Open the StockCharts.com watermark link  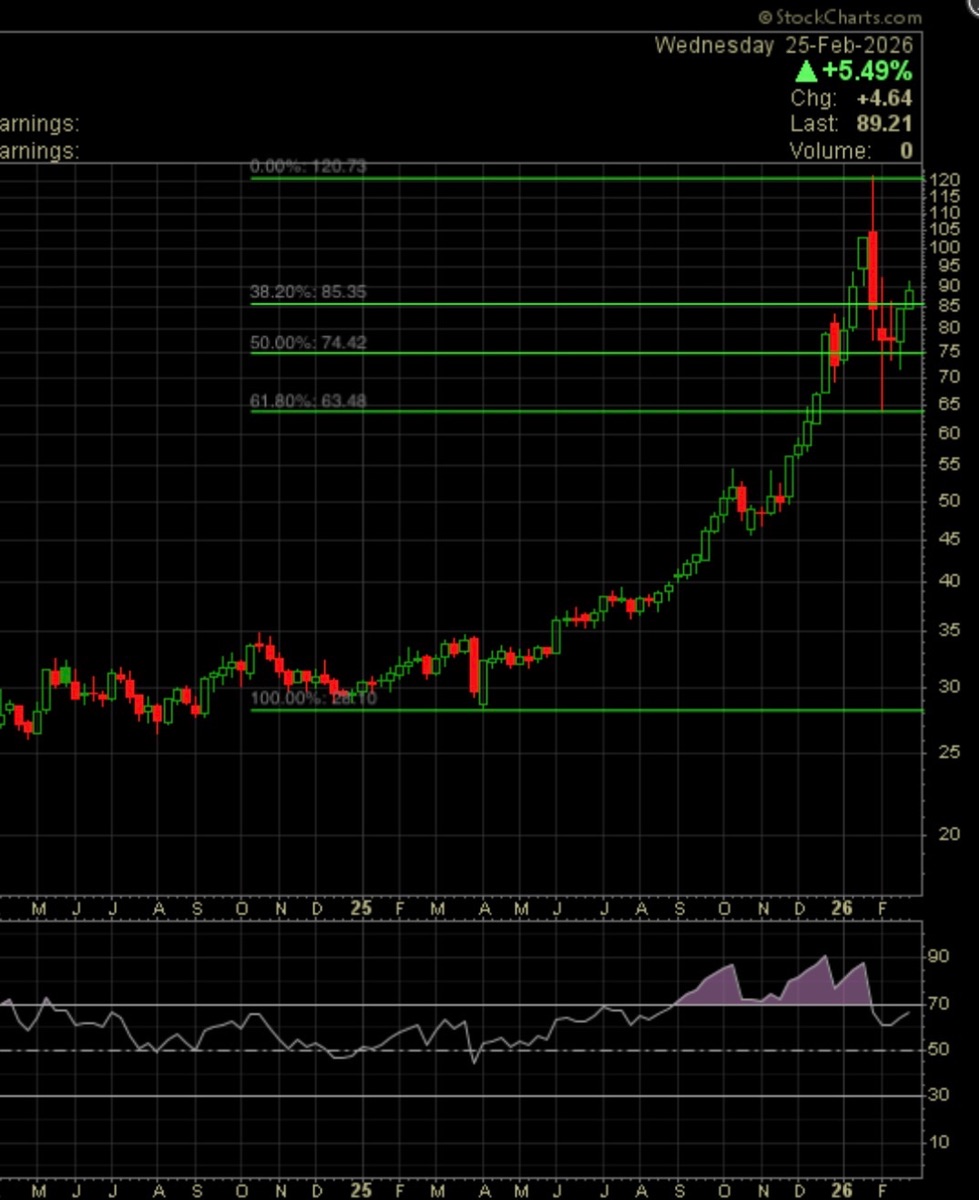839,17
